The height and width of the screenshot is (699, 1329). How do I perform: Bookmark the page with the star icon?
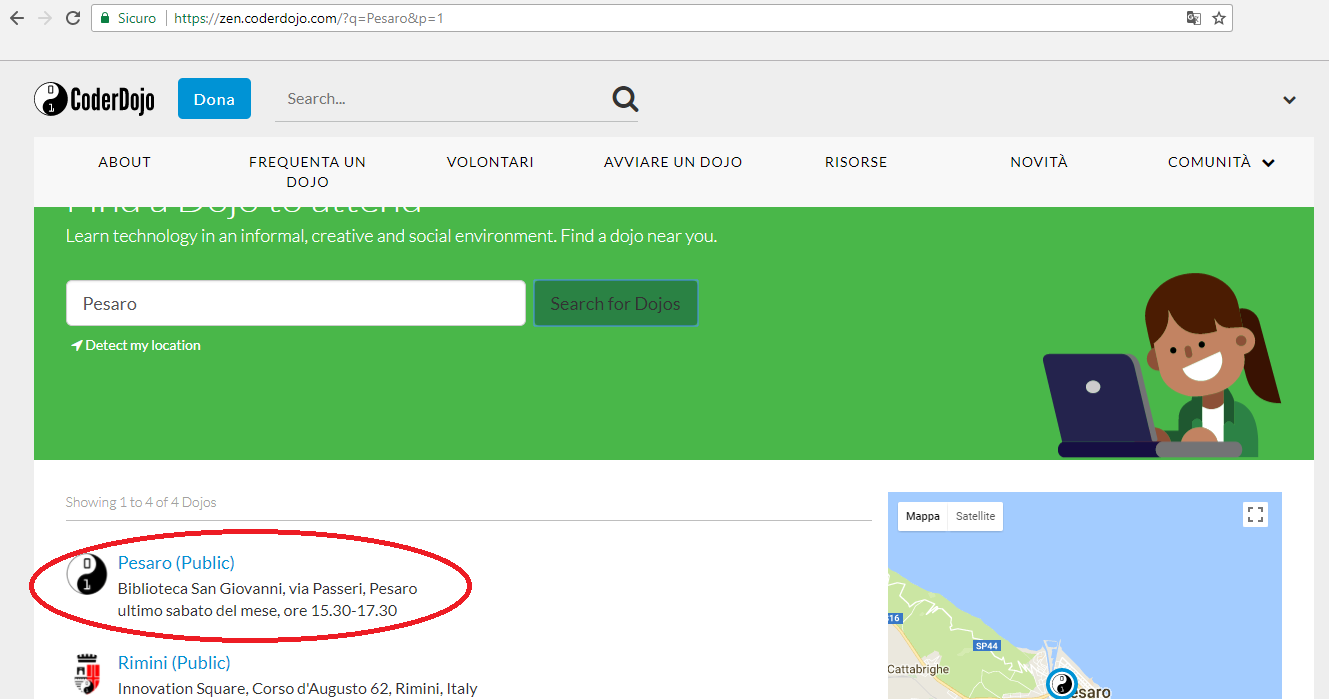click(1219, 18)
